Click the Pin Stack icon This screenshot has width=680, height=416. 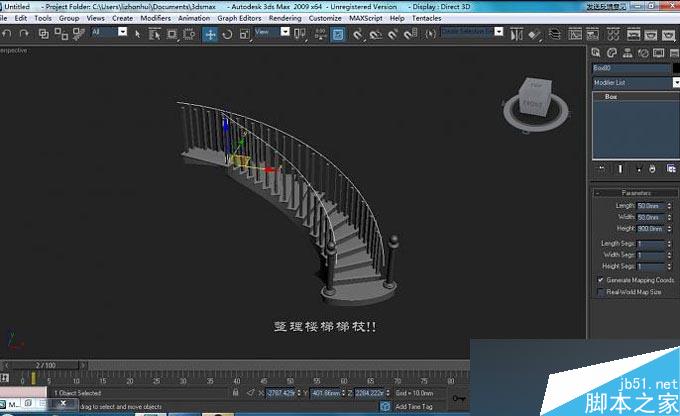(601, 169)
